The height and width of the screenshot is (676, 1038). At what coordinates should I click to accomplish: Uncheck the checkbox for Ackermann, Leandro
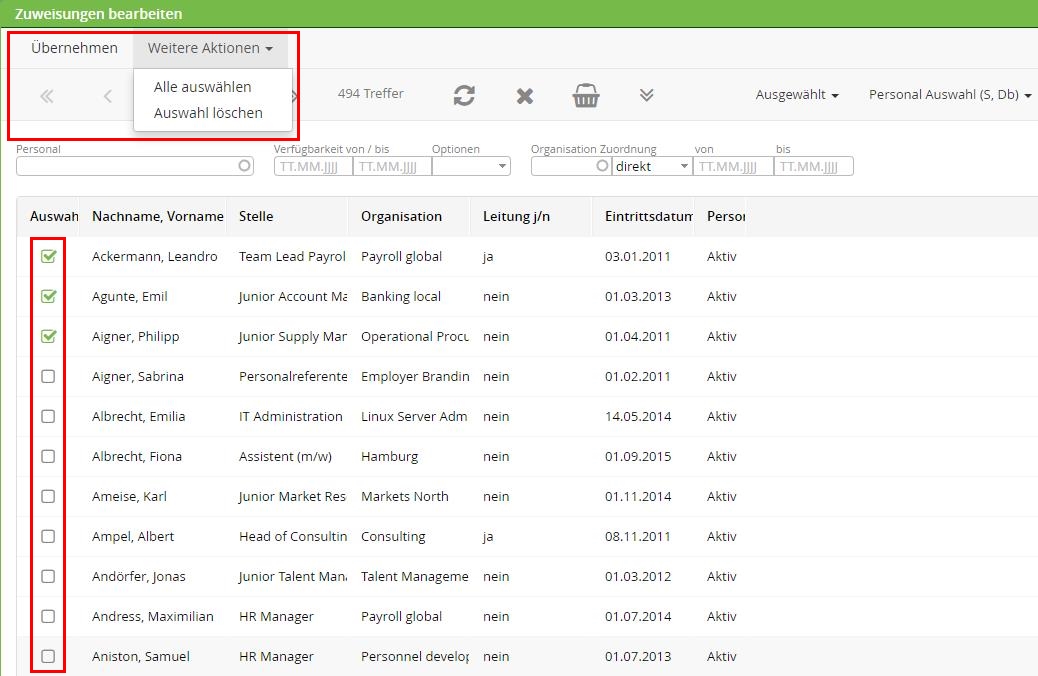pos(48,256)
